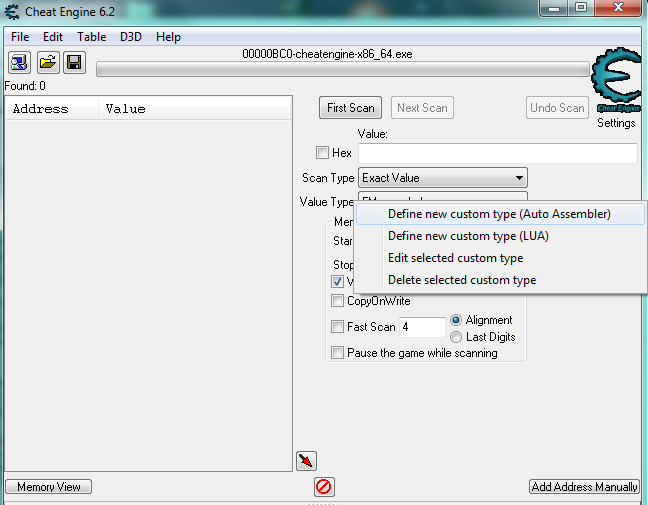The width and height of the screenshot is (648, 505).
Task: Select the Last Digits radio button
Action: [x=456, y=337]
